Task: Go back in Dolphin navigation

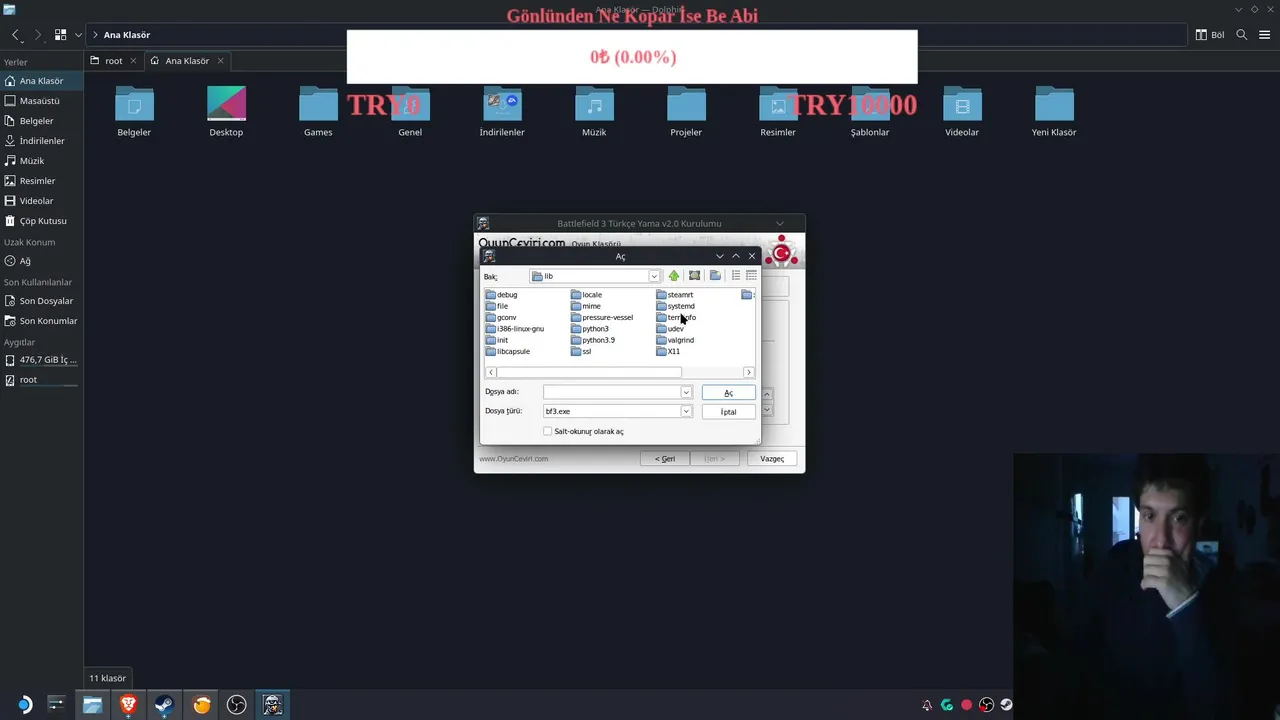Action: point(15,35)
